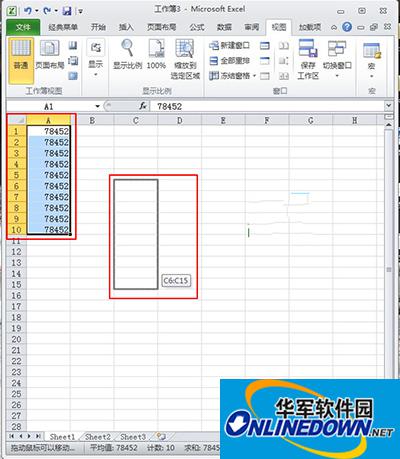This screenshot has width=400, height=459.
Task: Click the vertical scrollbar up arrow
Action: coord(389,125)
